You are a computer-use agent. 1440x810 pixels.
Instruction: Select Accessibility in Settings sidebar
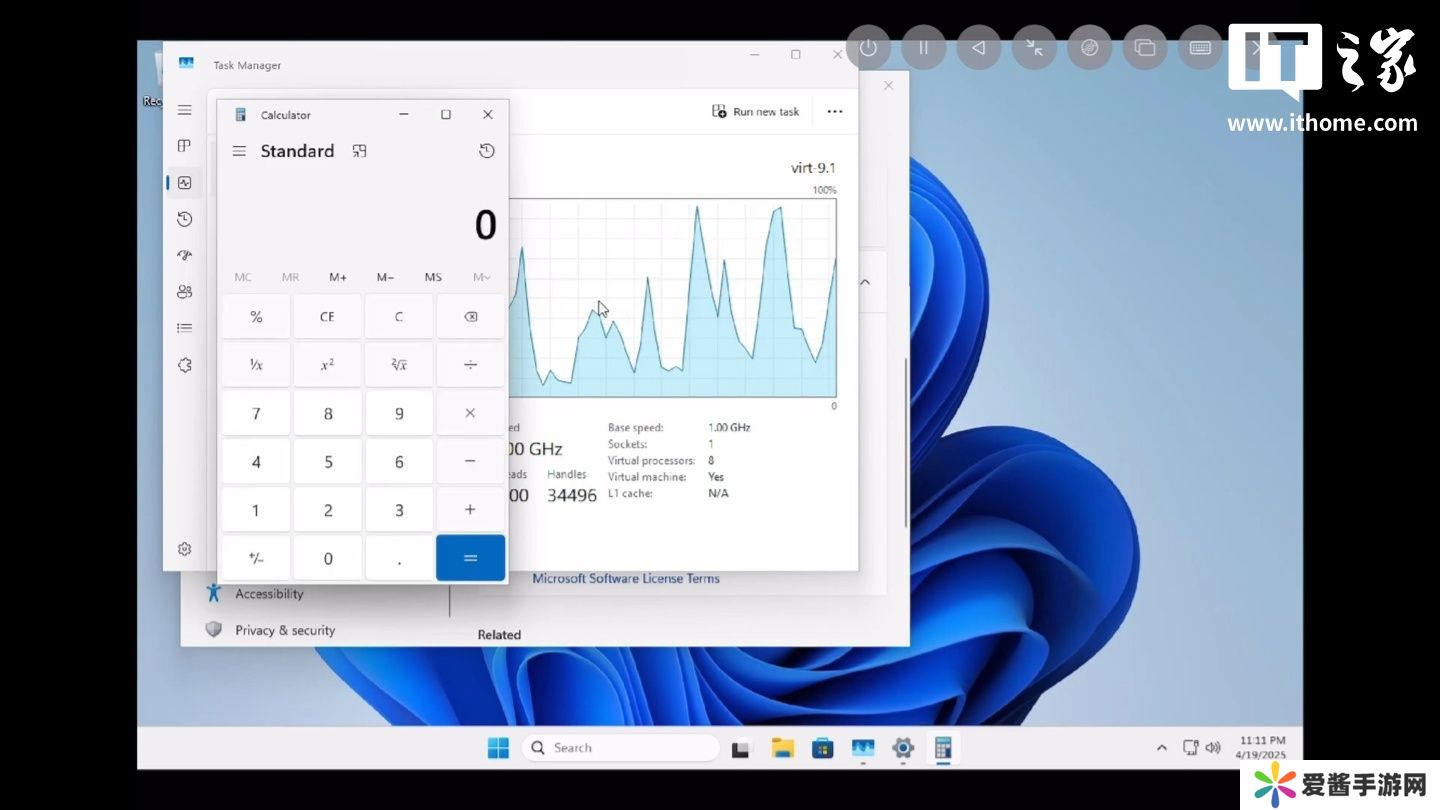click(269, 594)
